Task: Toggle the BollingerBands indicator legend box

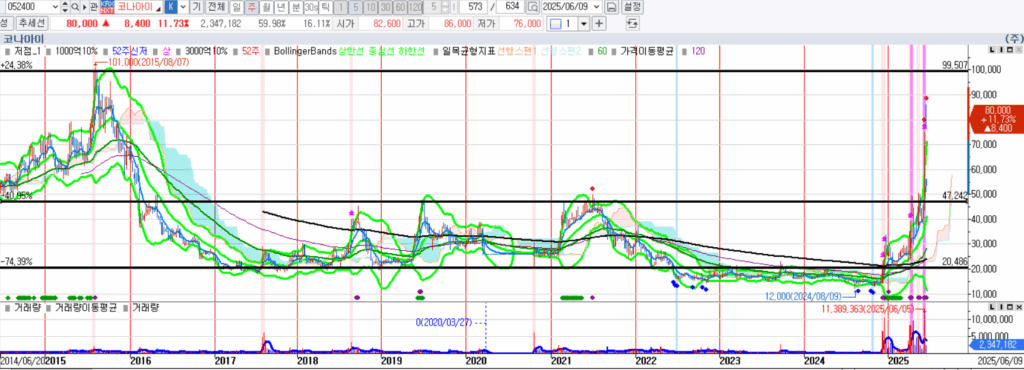Action: coord(267,51)
